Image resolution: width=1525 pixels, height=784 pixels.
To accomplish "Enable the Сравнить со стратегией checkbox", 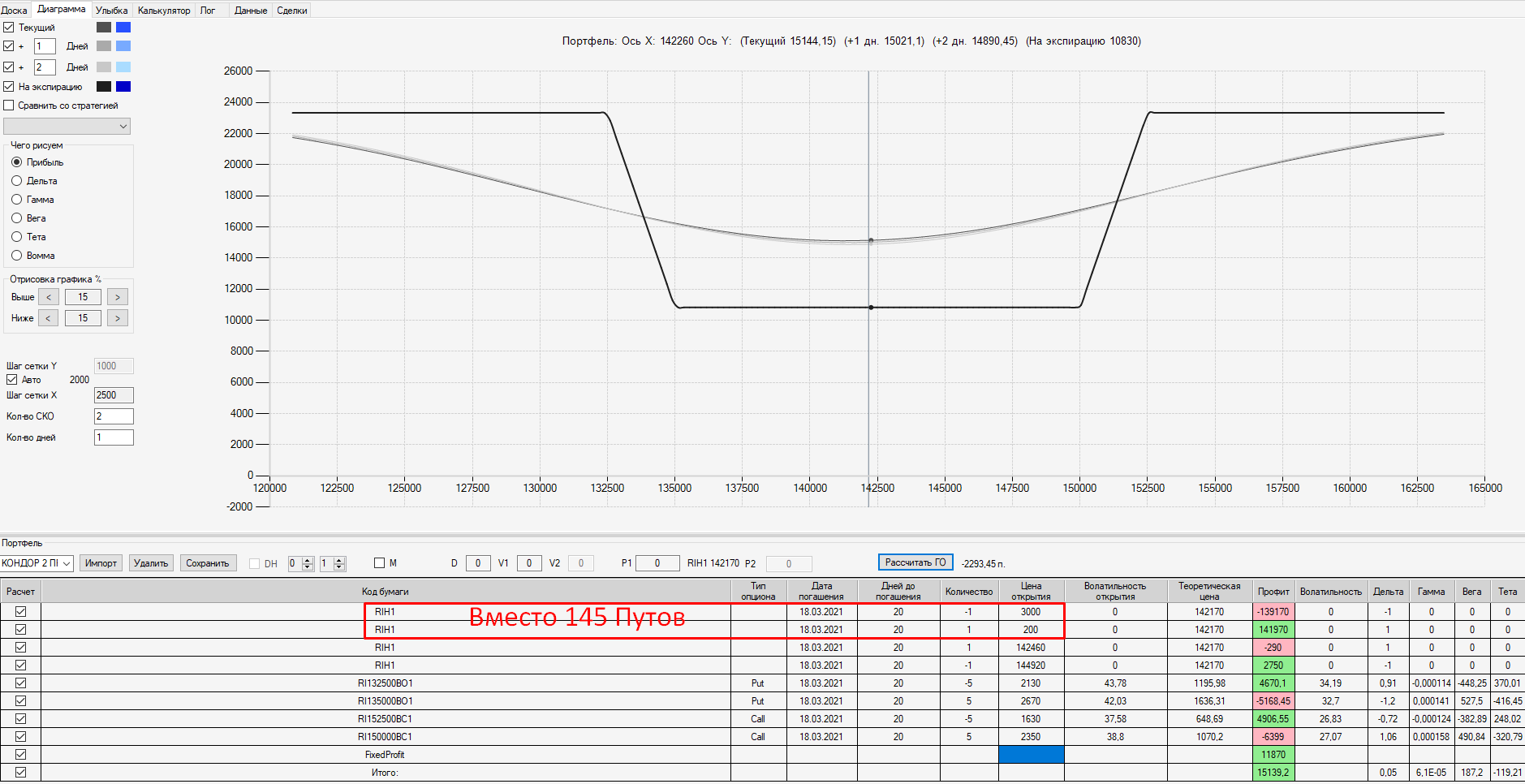I will pos(9,106).
